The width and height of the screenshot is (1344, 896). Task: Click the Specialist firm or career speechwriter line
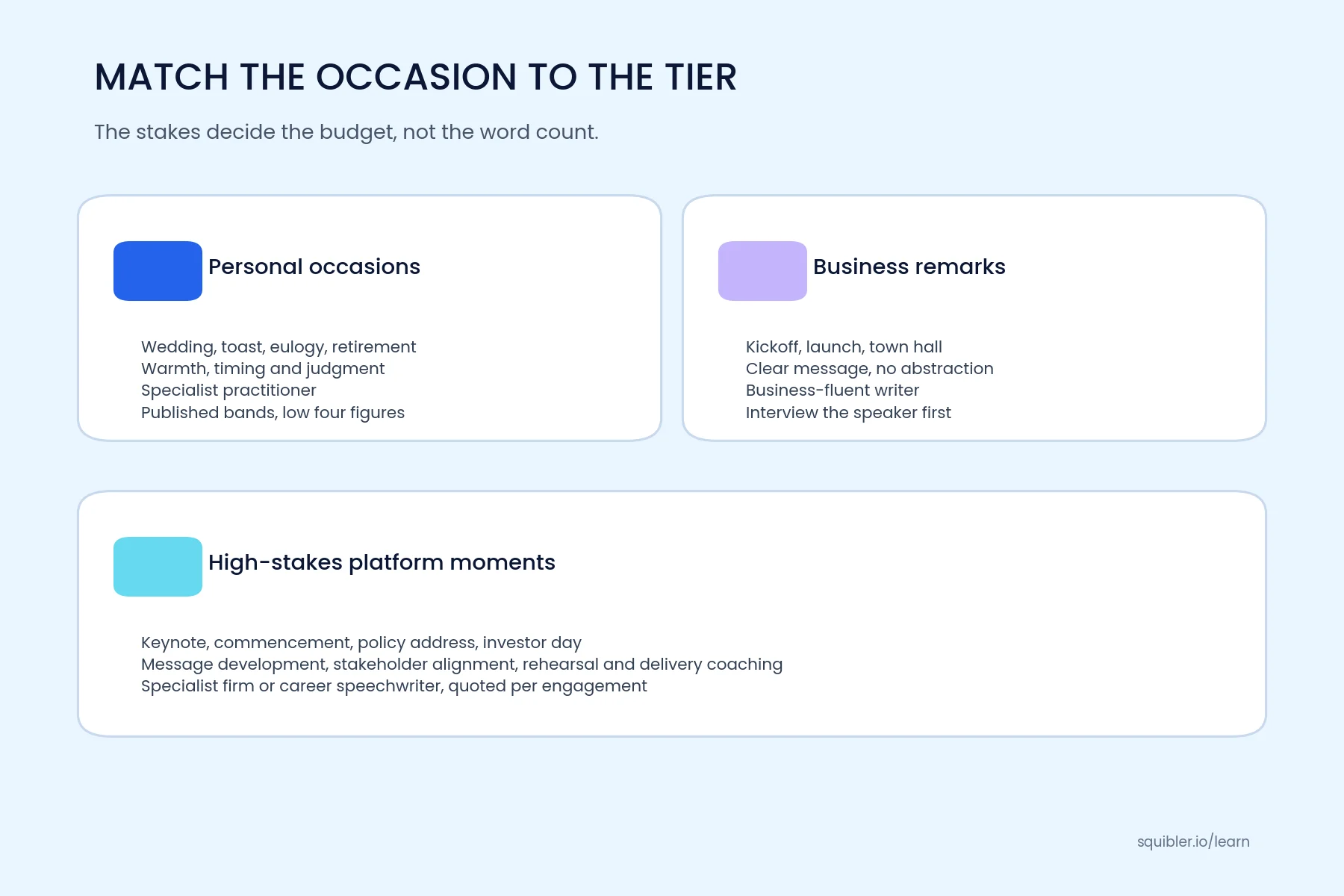394,686
